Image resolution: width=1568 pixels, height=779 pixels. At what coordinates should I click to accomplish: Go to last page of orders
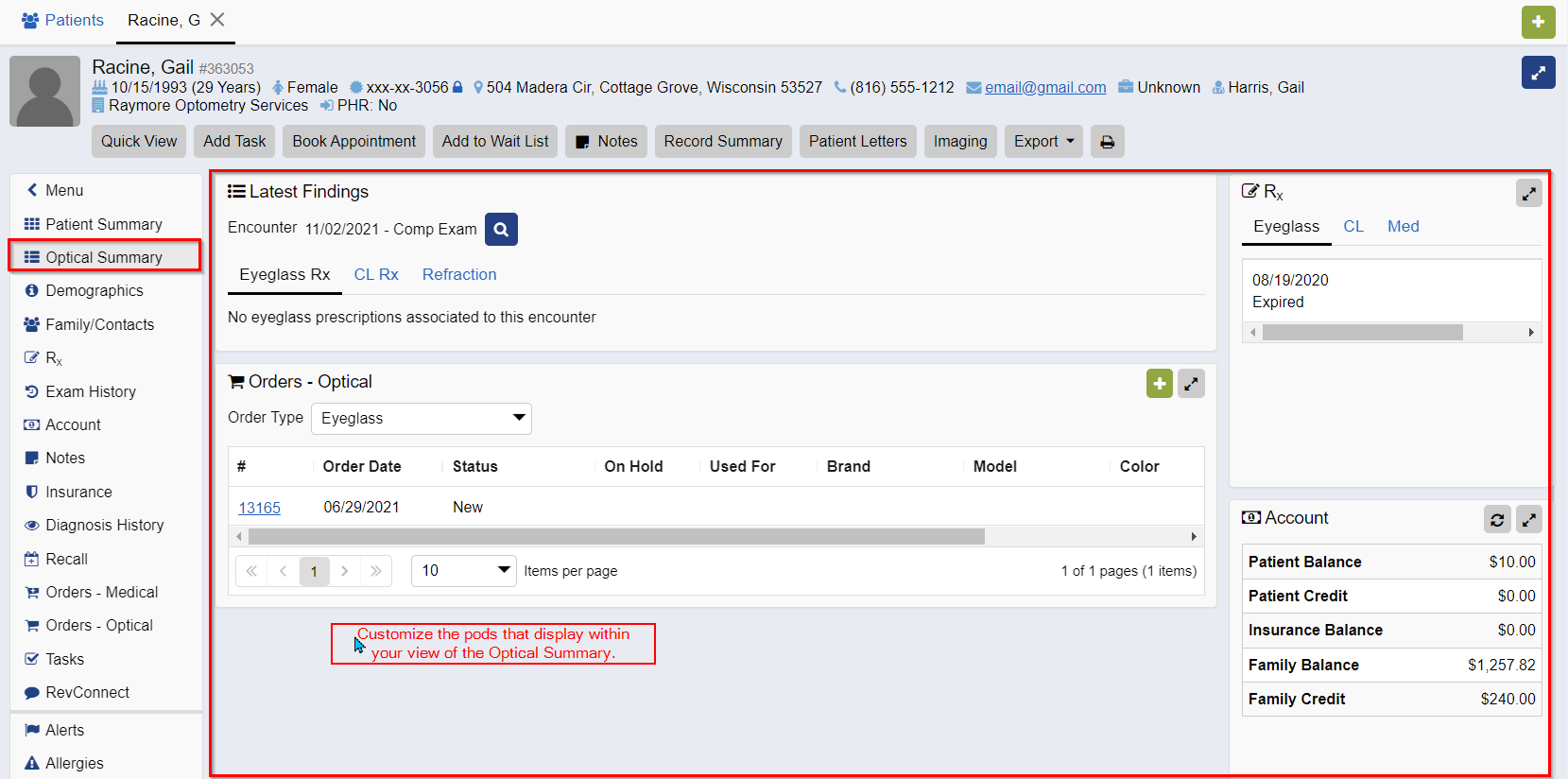(x=376, y=571)
